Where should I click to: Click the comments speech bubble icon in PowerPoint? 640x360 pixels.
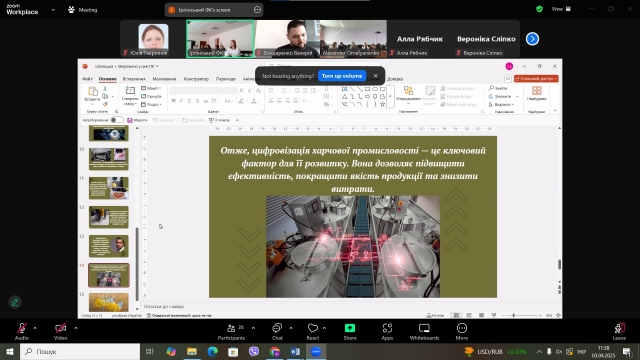coord(508,78)
